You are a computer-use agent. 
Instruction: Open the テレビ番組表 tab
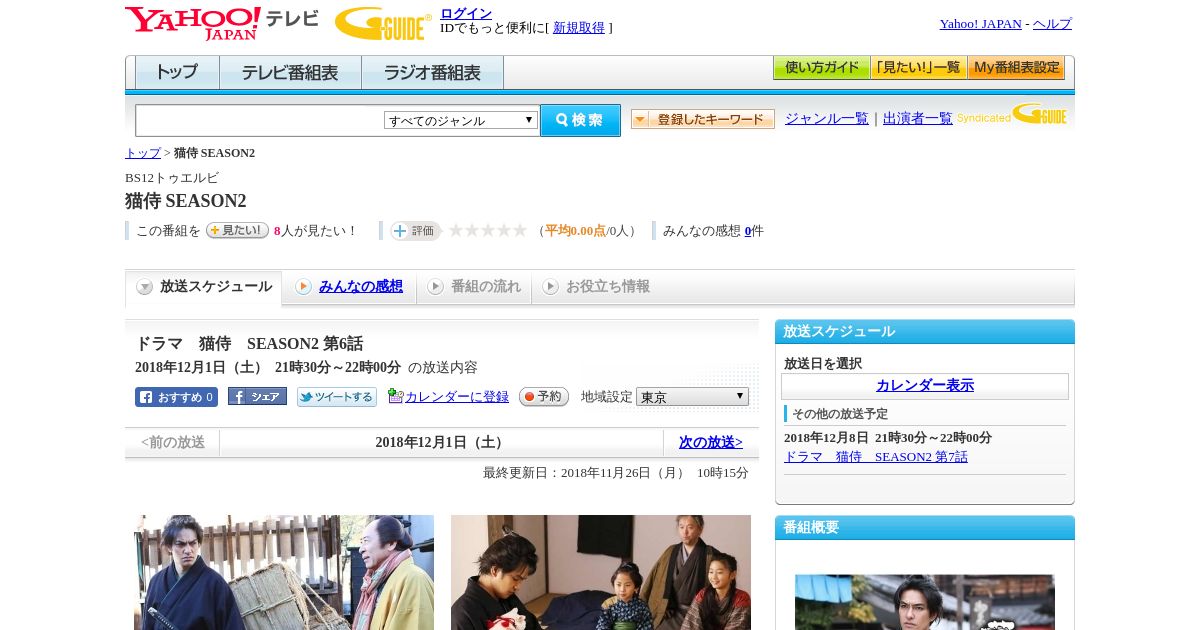point(290,72)
